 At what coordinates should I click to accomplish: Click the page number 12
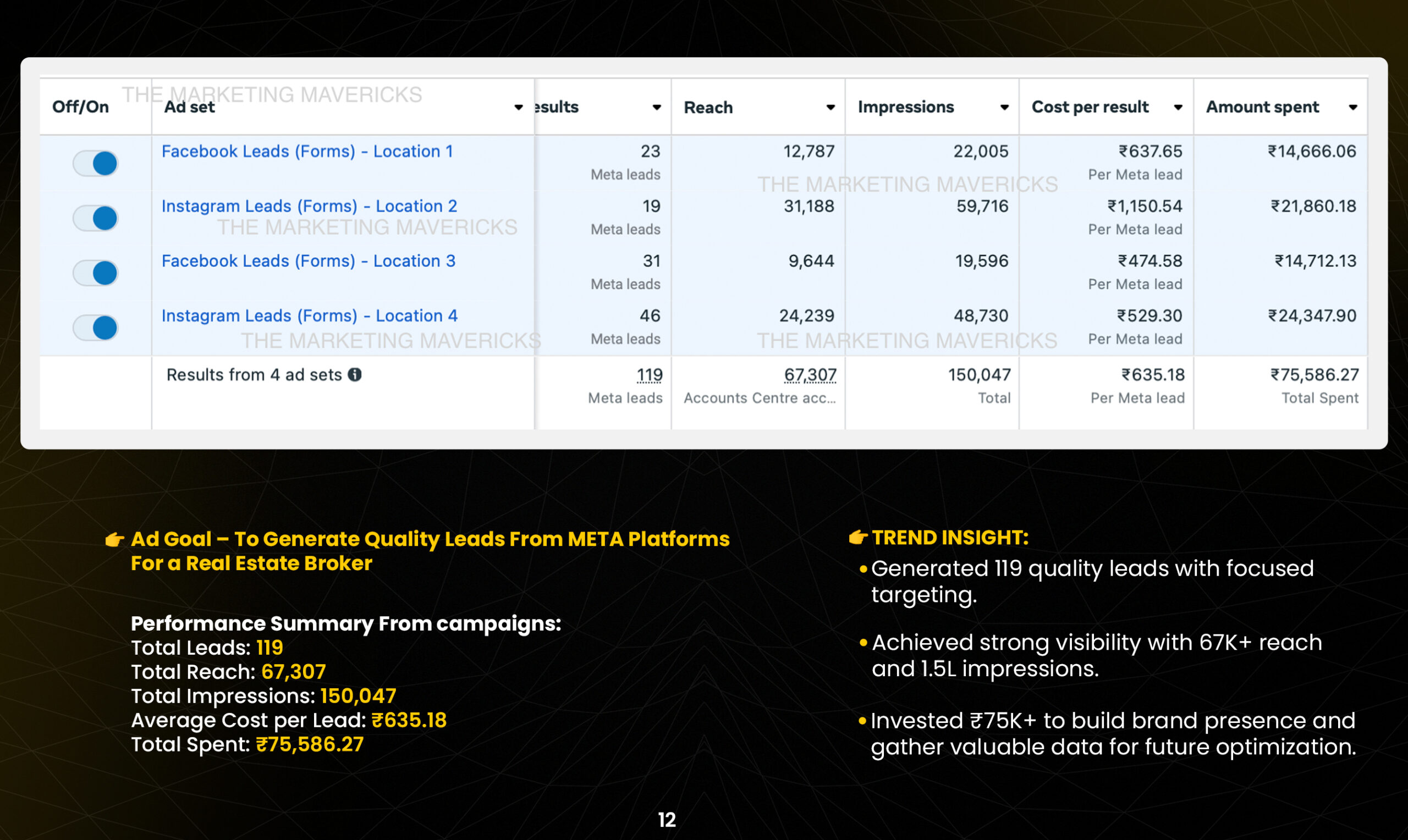click(667, 820)
